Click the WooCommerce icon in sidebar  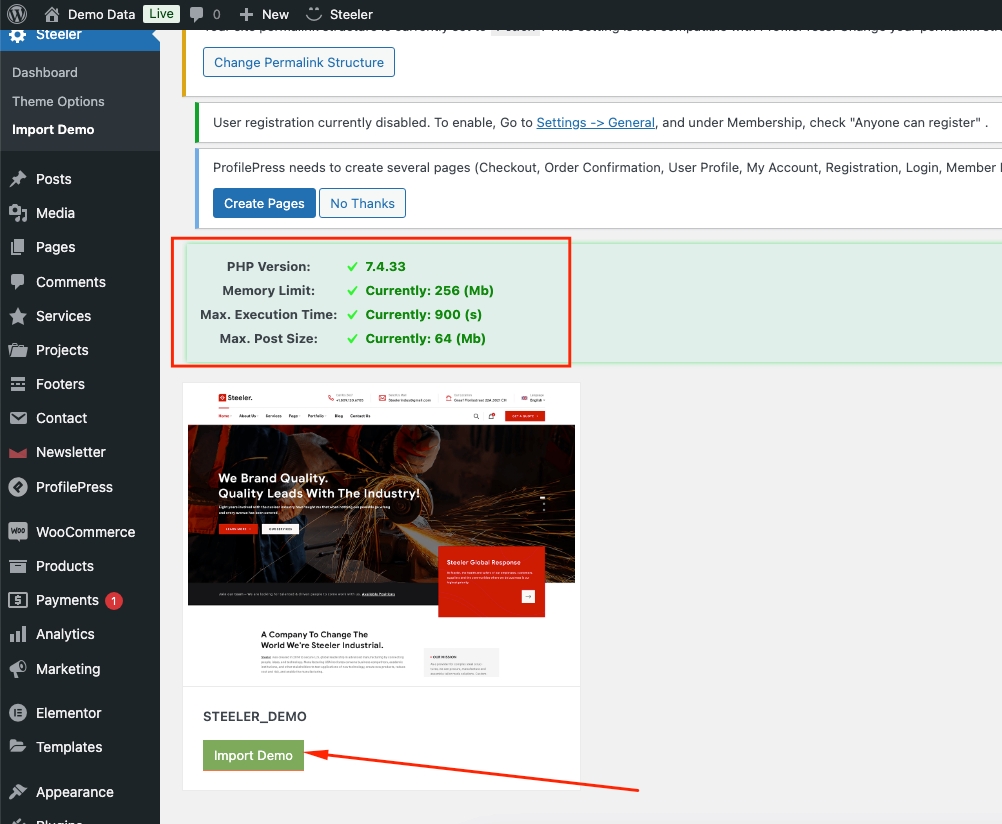(17, 532)
